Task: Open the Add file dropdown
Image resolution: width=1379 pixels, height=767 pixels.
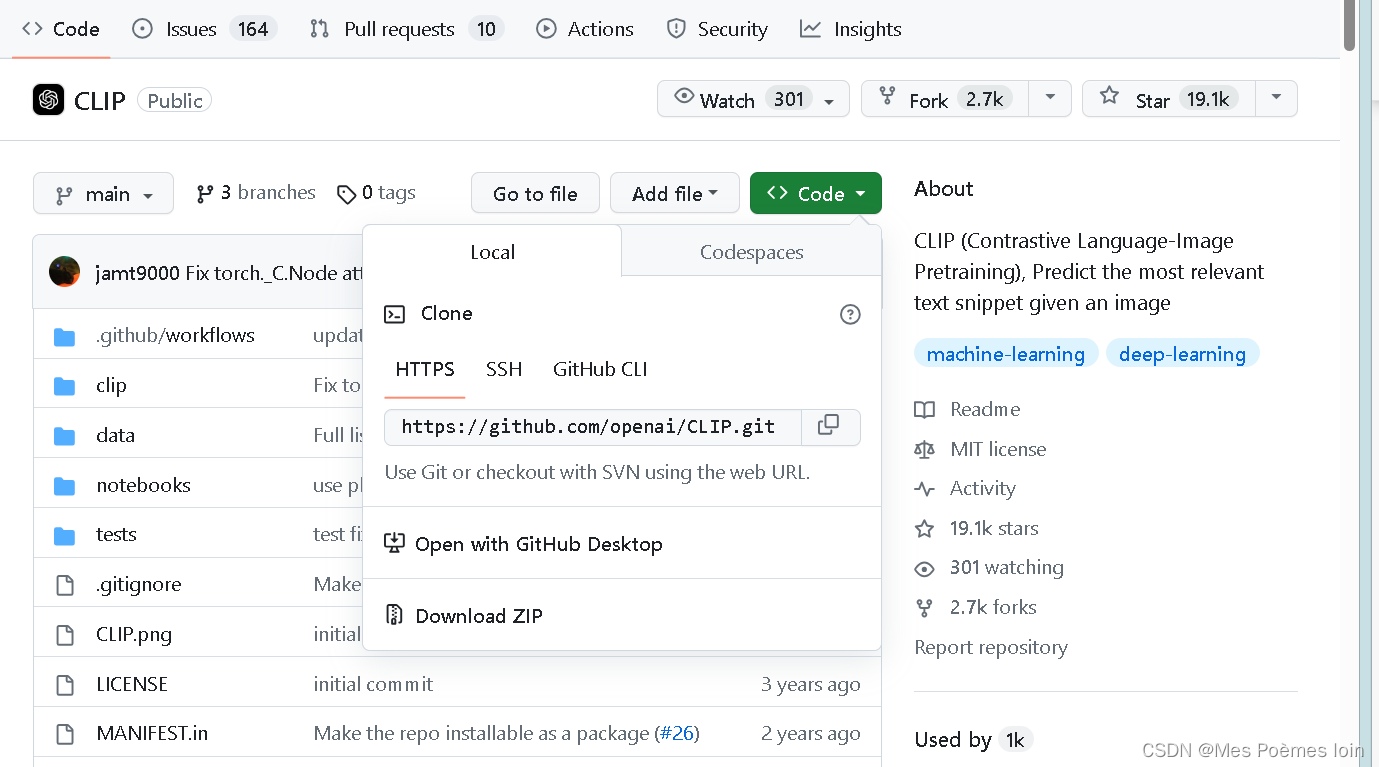Action: pyautogui.click(x=675, y=193)
